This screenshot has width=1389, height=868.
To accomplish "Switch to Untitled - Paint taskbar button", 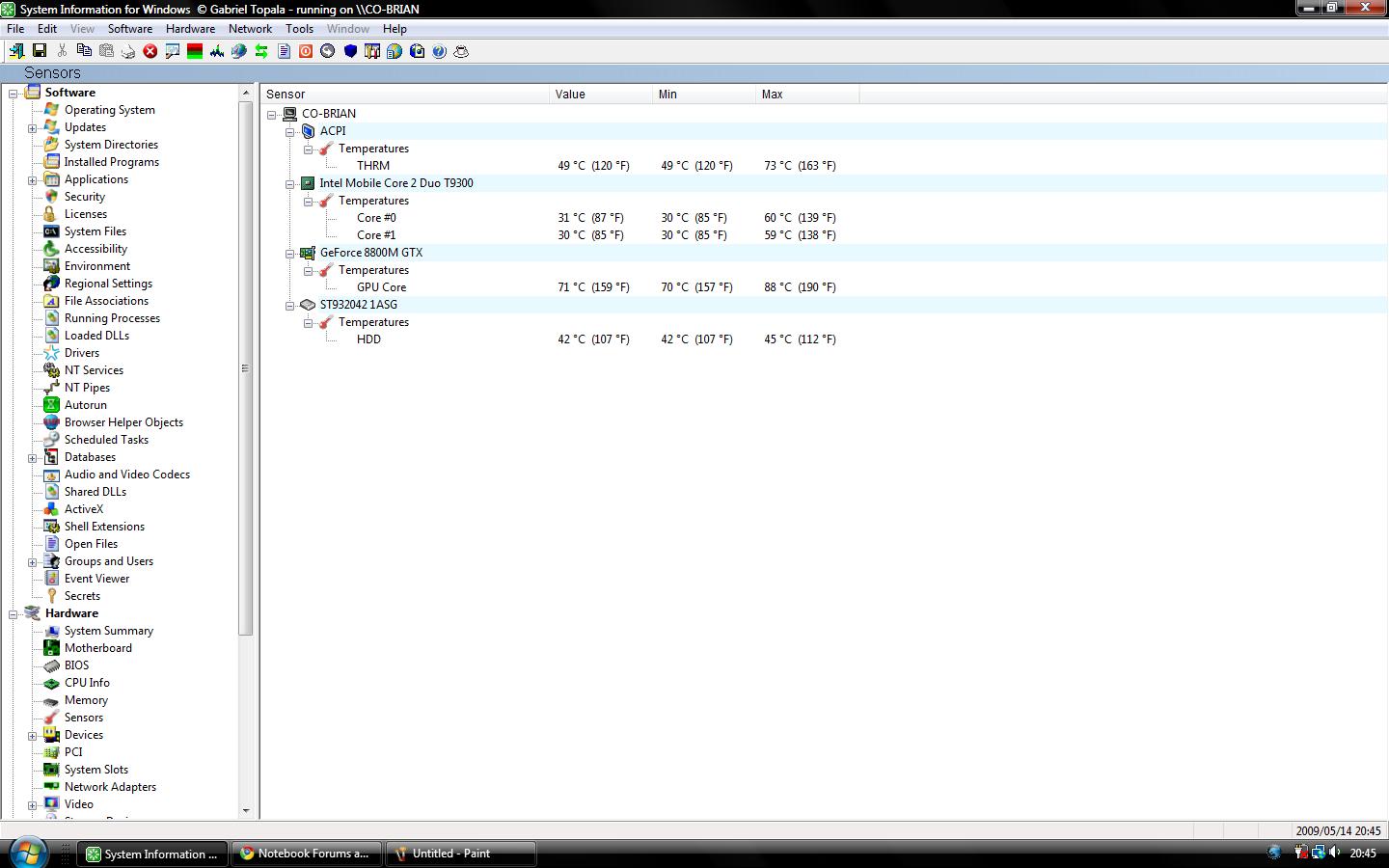I will click(461, 854).
